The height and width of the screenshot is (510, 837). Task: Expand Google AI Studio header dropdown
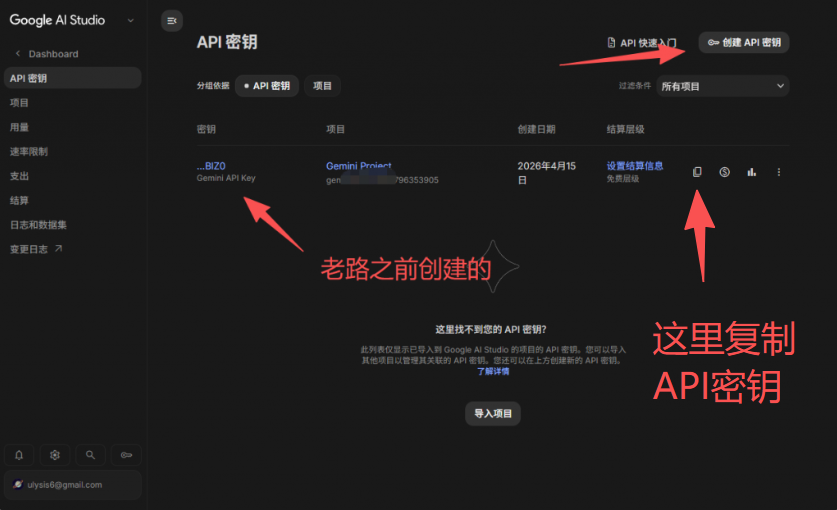130,20
